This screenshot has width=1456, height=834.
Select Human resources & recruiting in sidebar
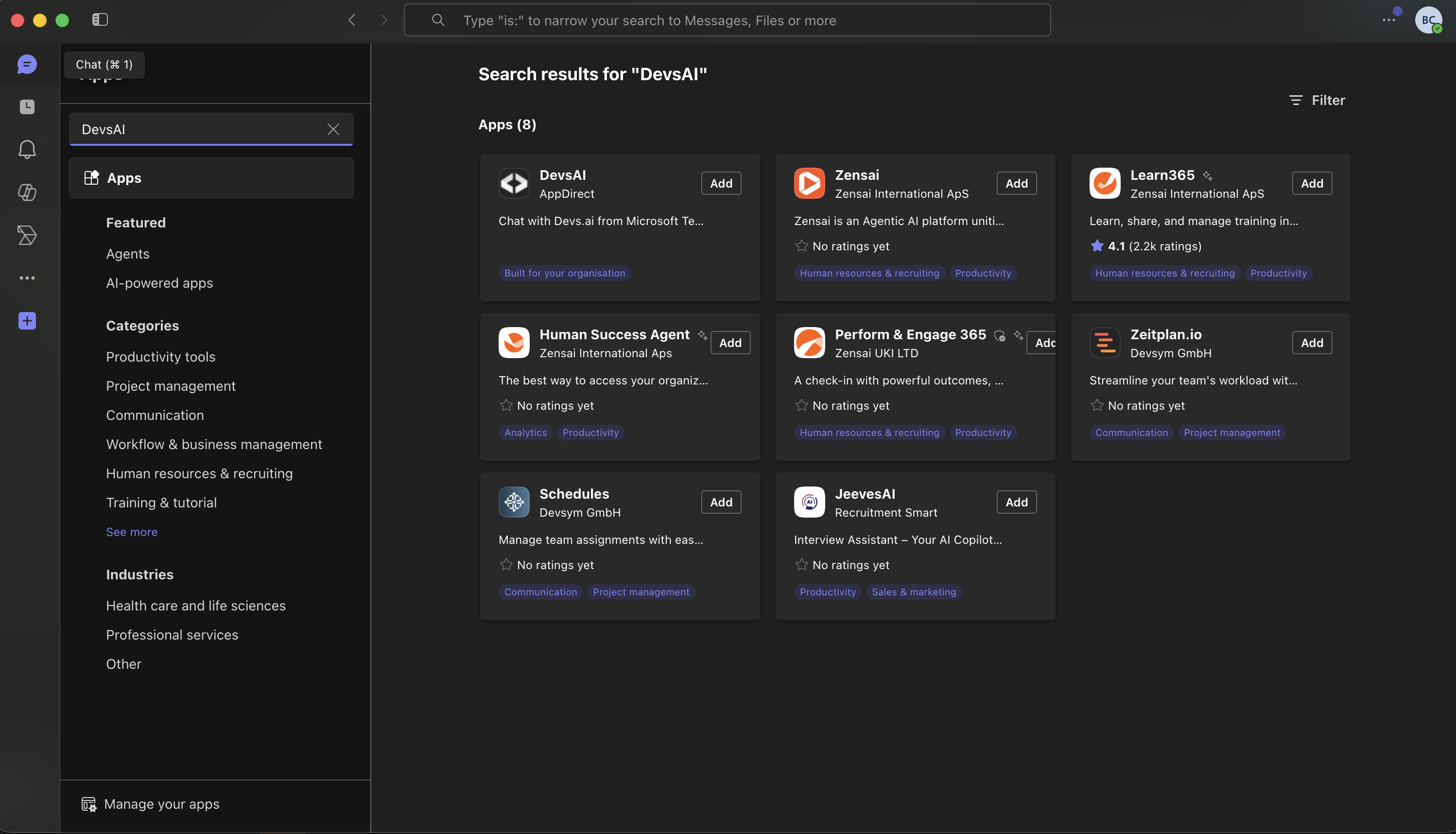(x=199, y=474)
